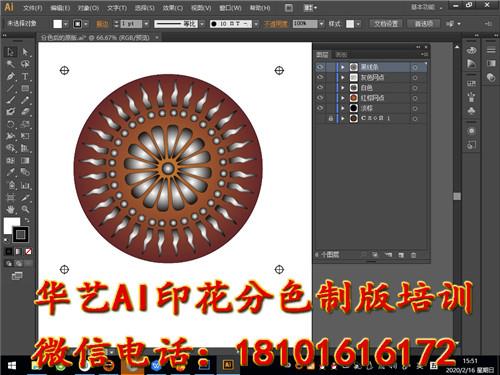
Task: Hide the 黑线条 layer via eye icon
Action: click(320, 67)
